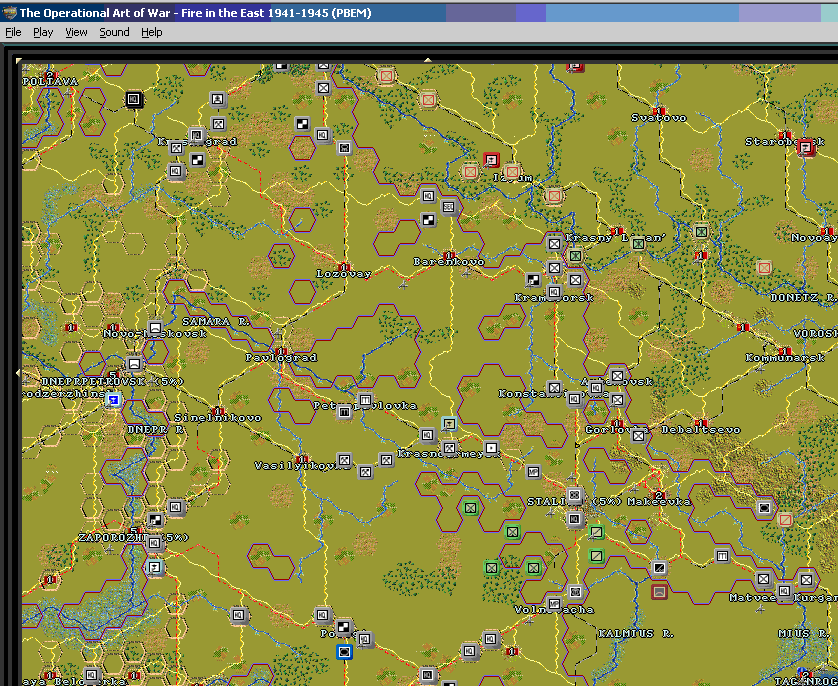
Task: Click the Lozovay town label
Action: tap(344, 274)
